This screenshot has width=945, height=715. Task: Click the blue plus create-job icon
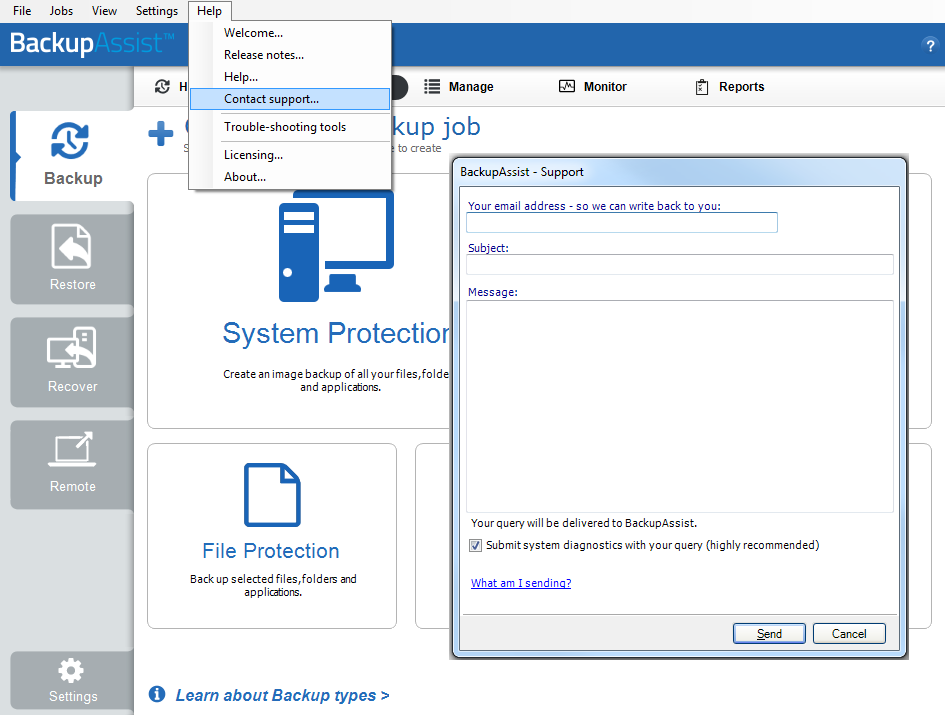click(161, 133)
